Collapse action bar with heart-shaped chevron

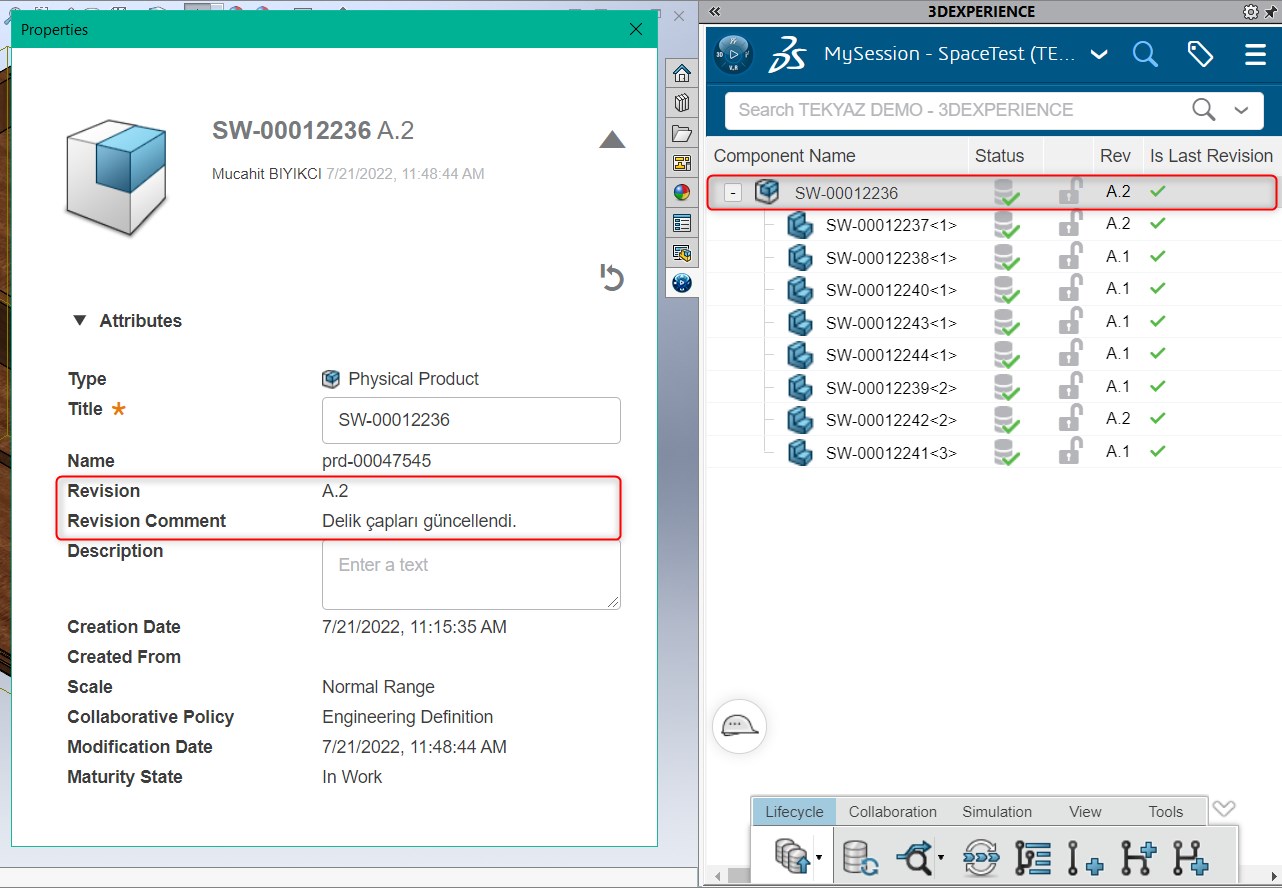1224,808
